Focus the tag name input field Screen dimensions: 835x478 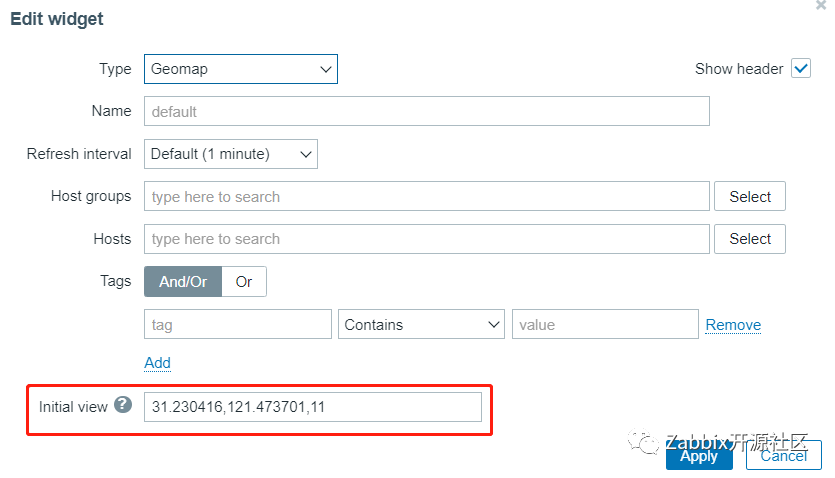(x=238, y=324)
